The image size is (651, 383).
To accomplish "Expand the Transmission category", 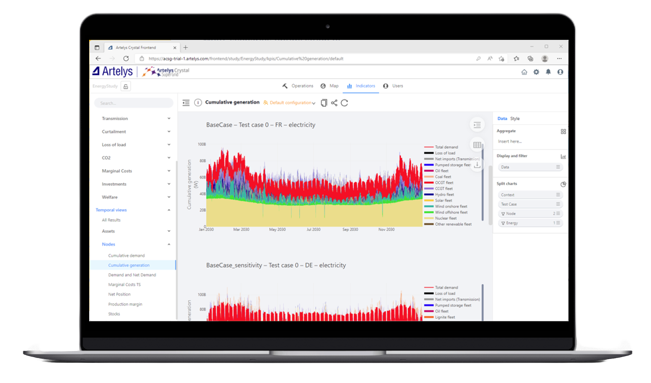I will click(136, 119).
